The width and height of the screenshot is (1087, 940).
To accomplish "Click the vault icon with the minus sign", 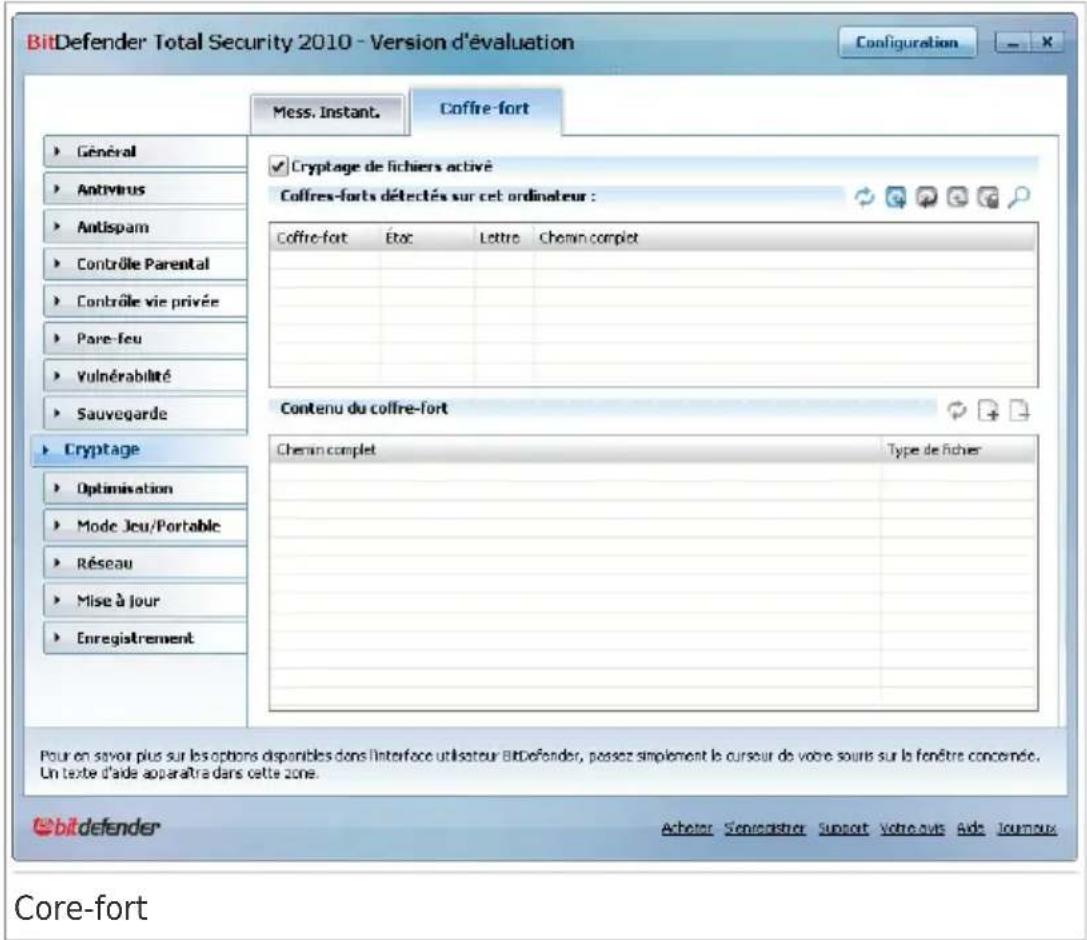I will click(x=957, y=198).
